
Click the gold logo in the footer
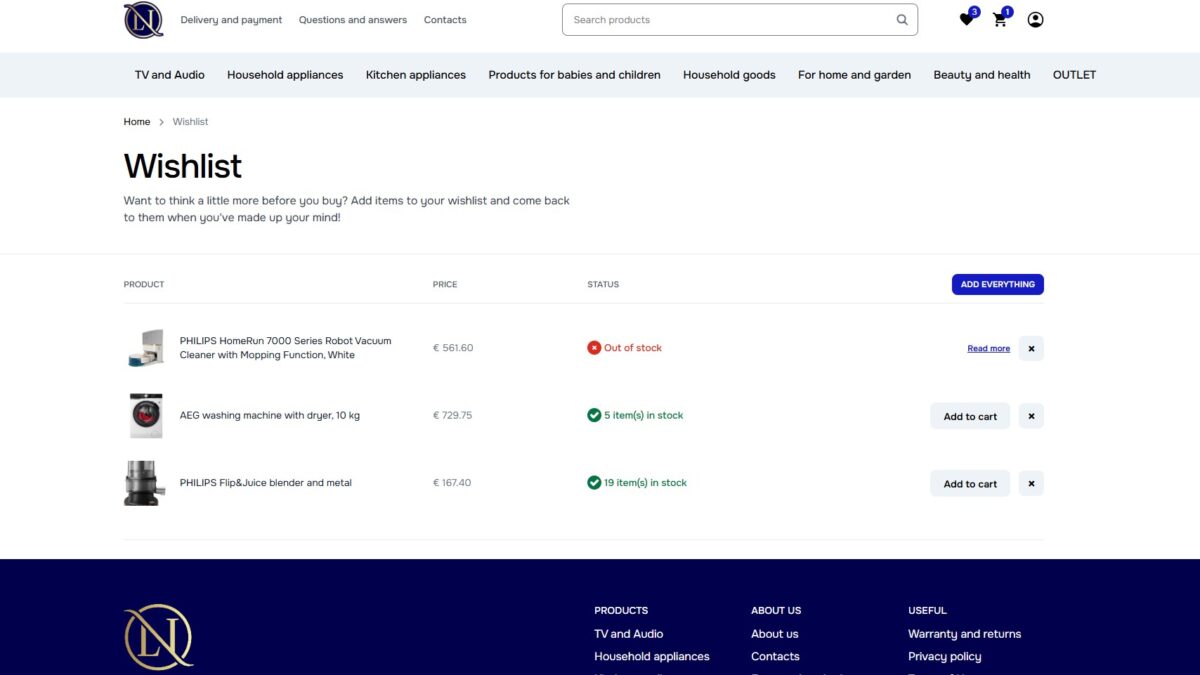[x=159, y=637]
